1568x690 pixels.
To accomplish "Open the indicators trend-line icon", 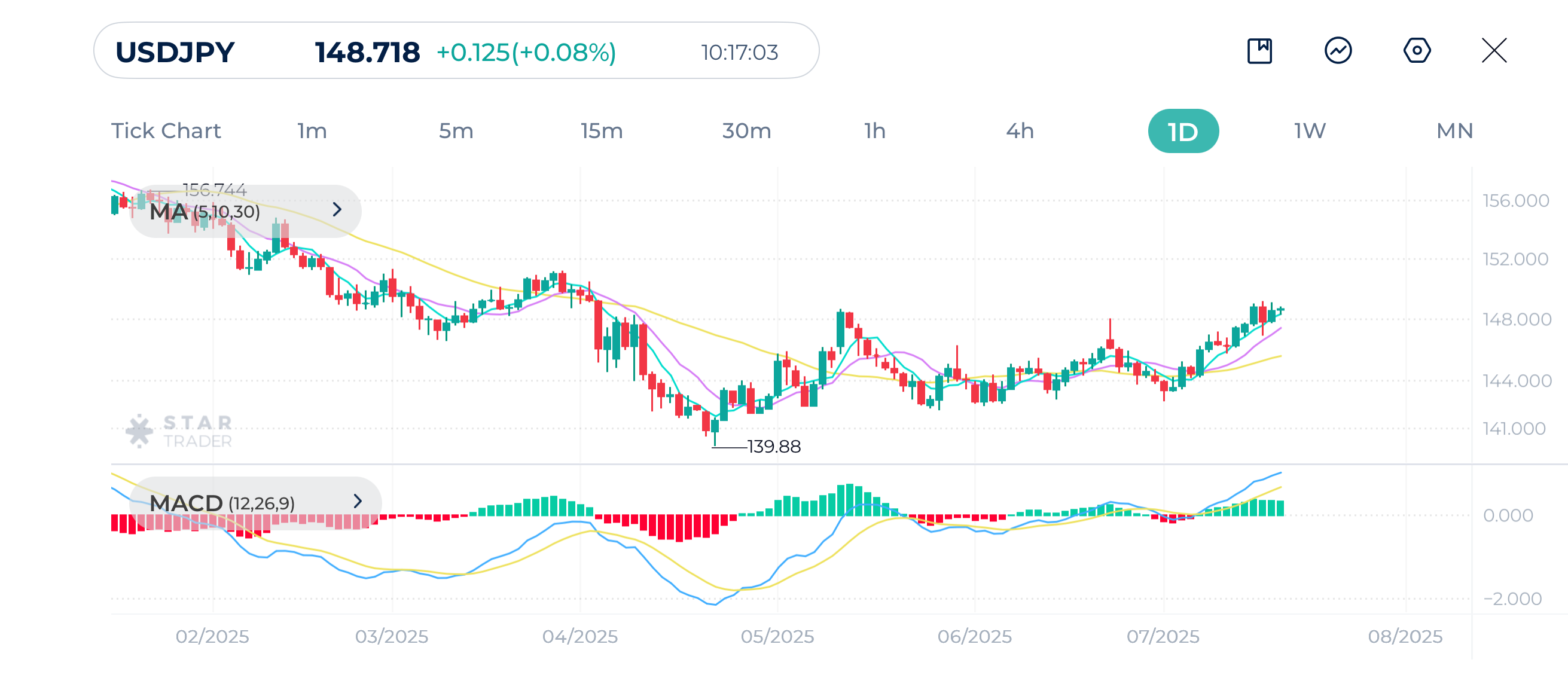I will point(1337,53).
